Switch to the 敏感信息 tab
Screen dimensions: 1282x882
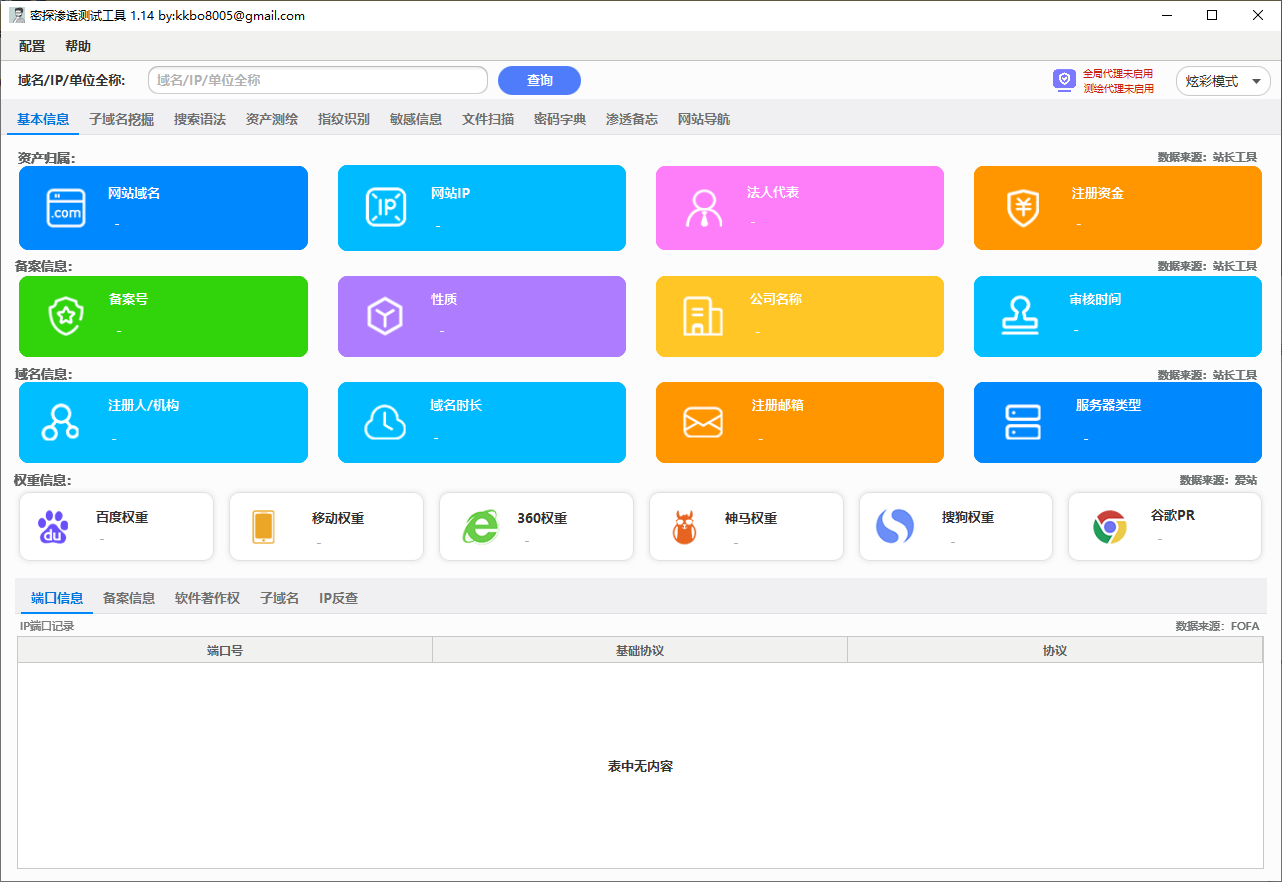416,119
